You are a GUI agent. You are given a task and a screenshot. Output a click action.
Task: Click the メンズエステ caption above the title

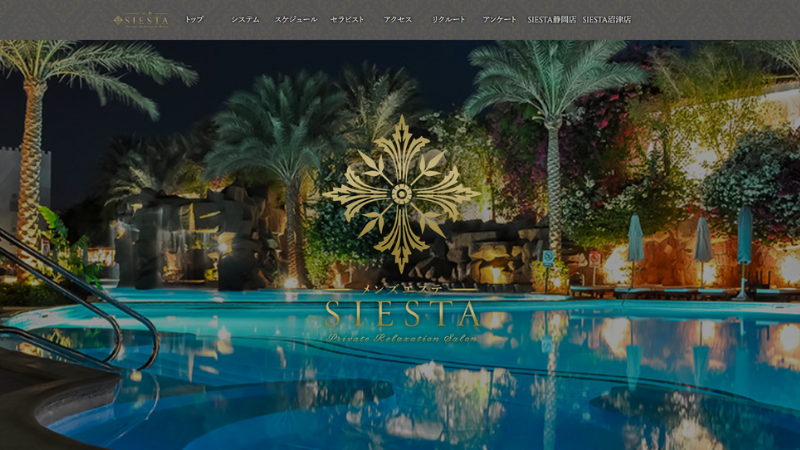coord(402,289)
